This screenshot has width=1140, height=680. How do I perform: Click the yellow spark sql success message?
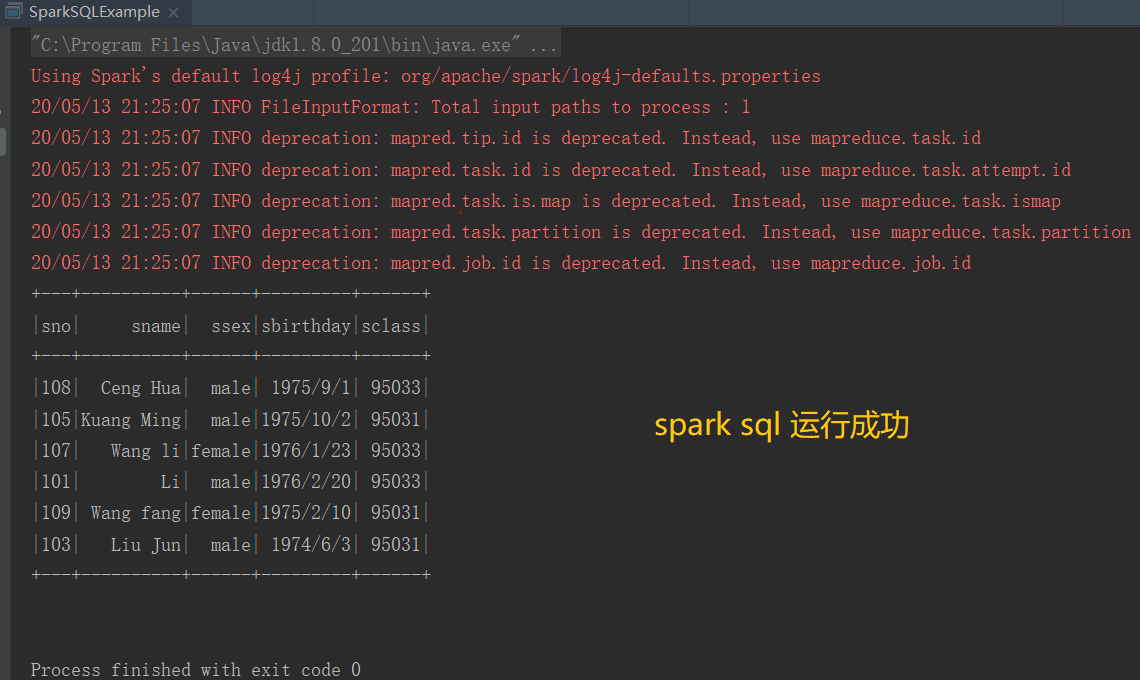point(781,424)
